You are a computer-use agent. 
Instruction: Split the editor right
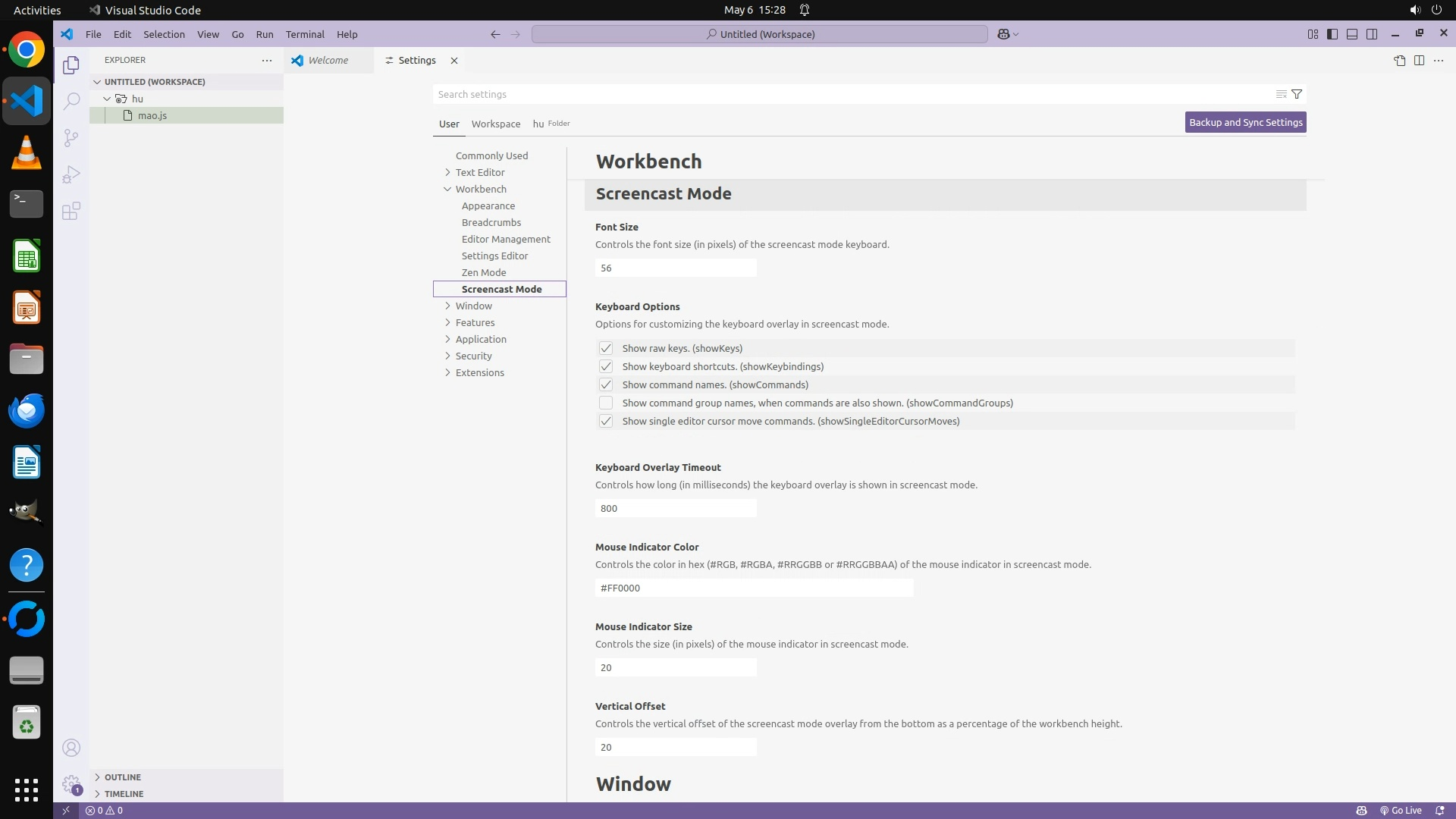1419,61
